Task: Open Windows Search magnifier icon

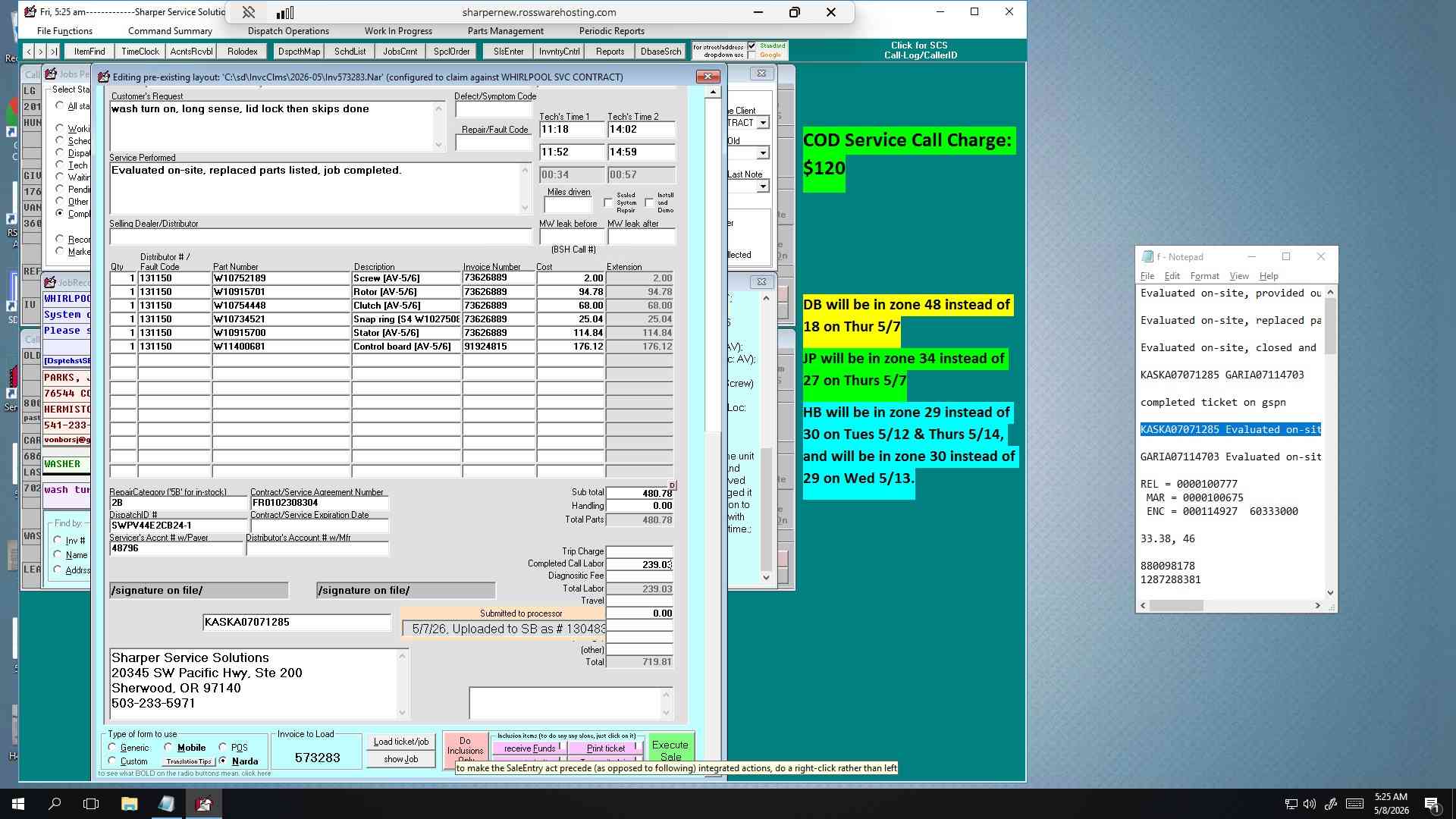Action: 55,803
